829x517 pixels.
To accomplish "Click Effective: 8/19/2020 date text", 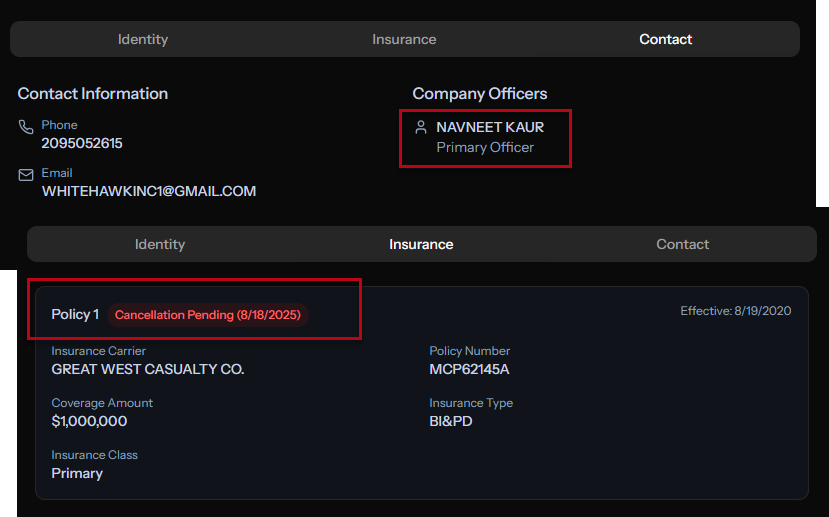I will tap(736, 311).
